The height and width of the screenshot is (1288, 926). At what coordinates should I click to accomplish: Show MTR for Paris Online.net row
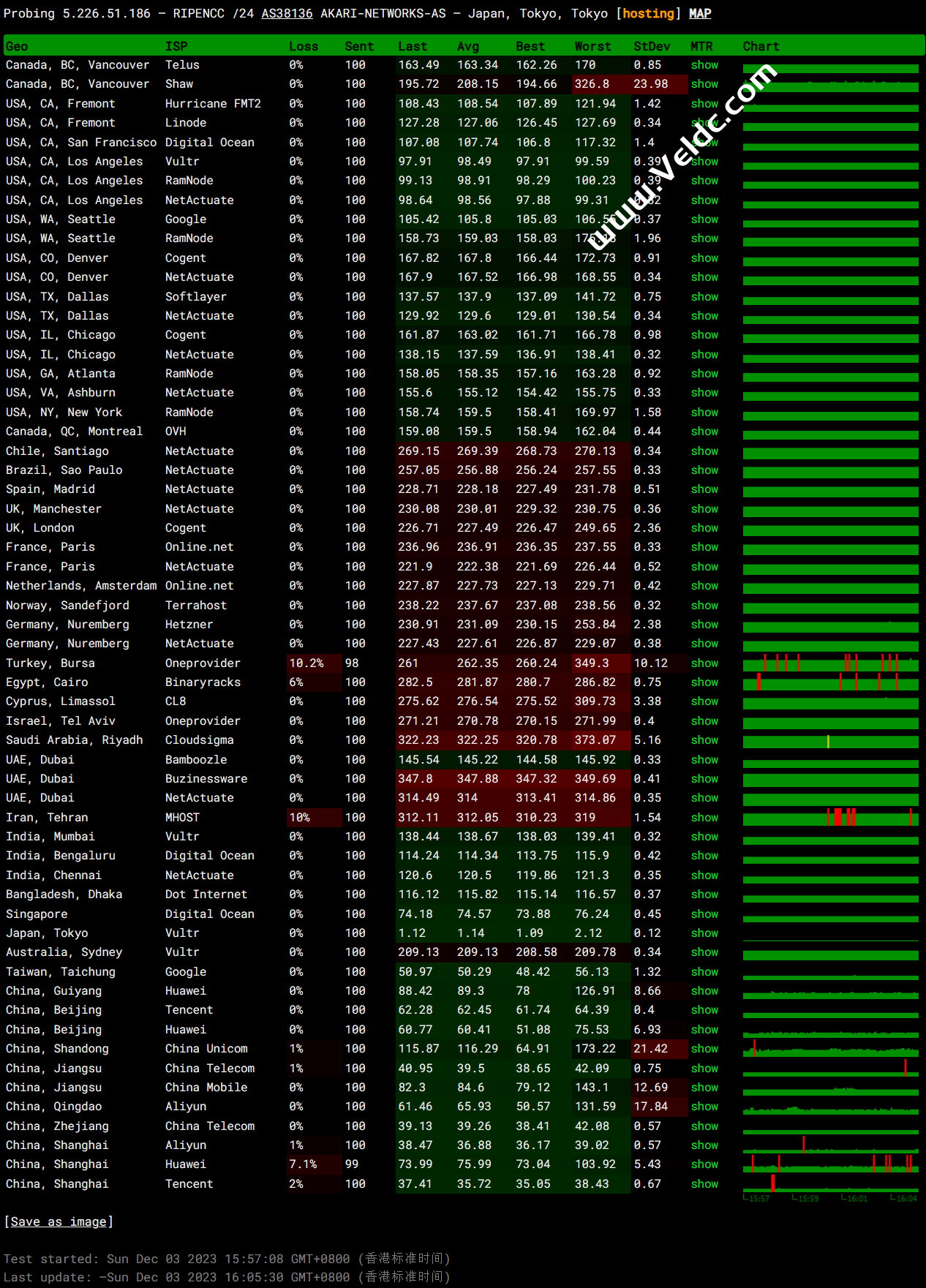[x=704, y=547]
